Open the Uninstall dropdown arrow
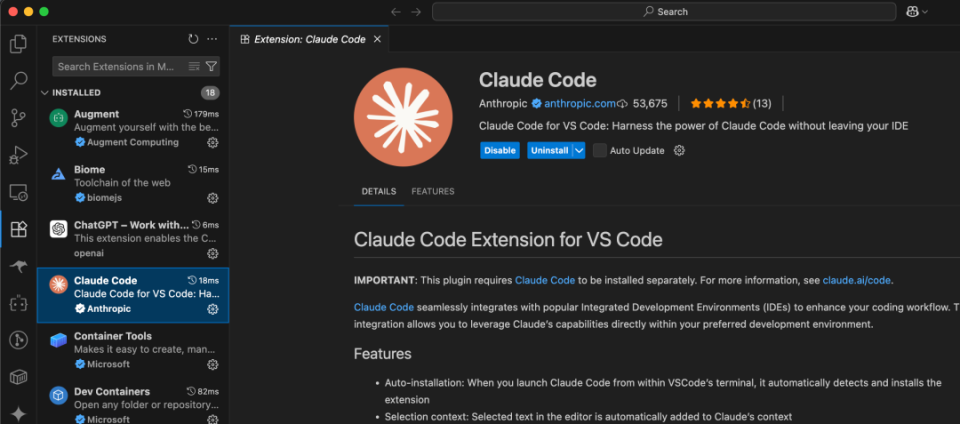The height and width of the screenshot is (424, 960). tap(578, 150)
